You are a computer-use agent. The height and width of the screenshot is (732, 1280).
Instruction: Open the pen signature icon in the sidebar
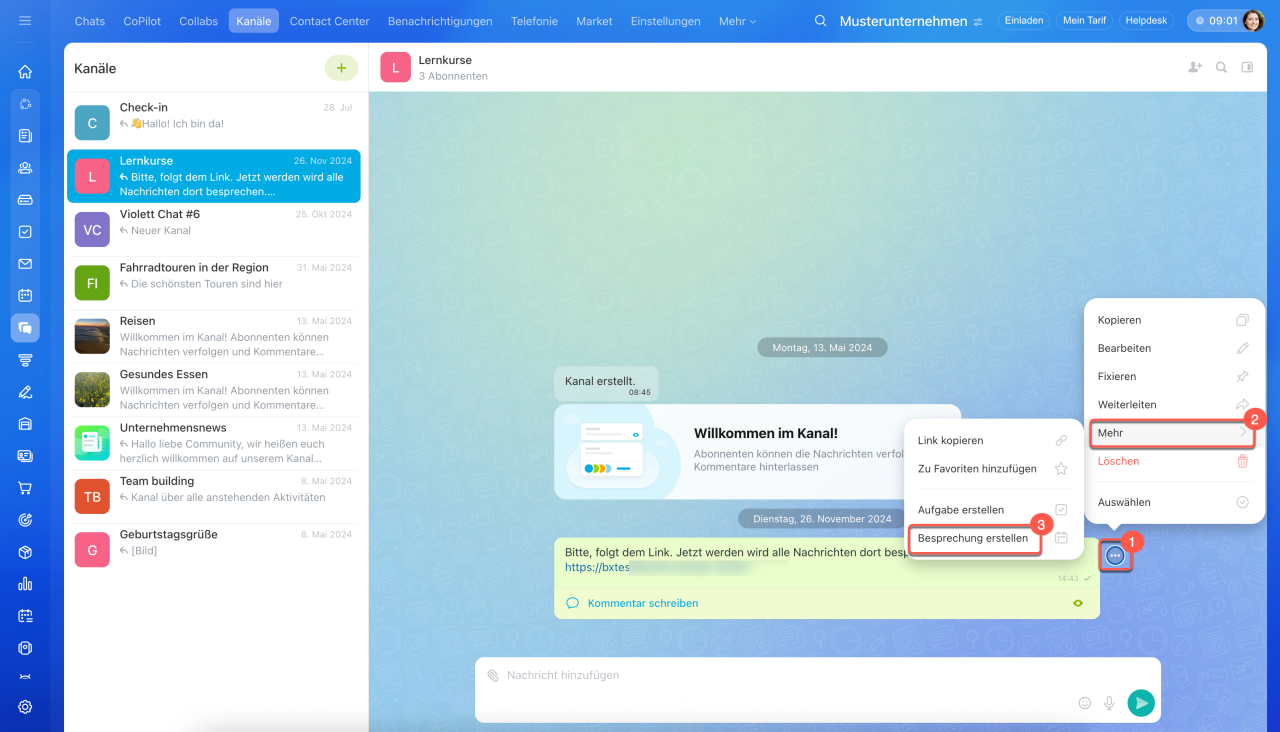coord(25,392)
